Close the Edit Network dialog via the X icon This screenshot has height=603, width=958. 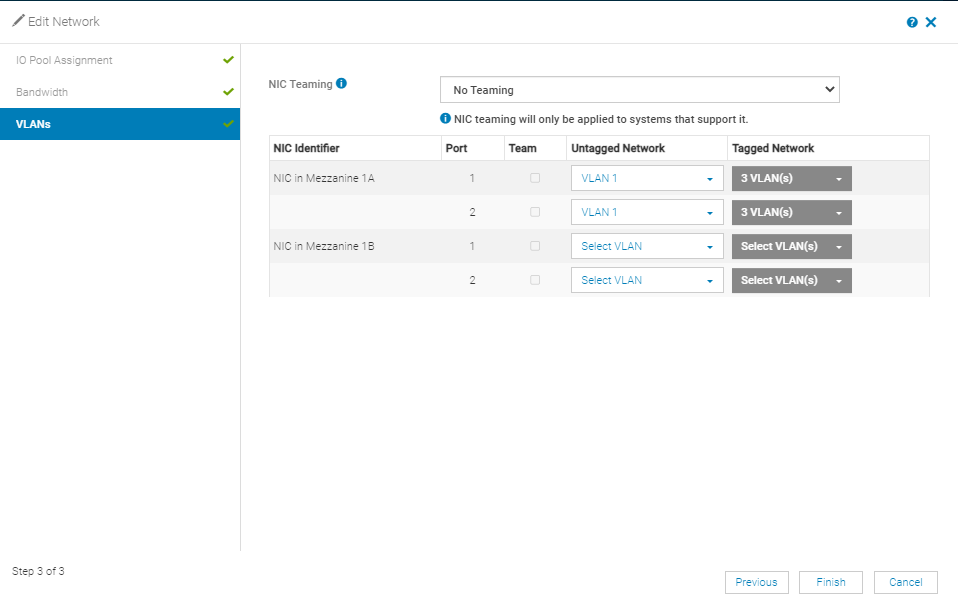click(931, 21)
